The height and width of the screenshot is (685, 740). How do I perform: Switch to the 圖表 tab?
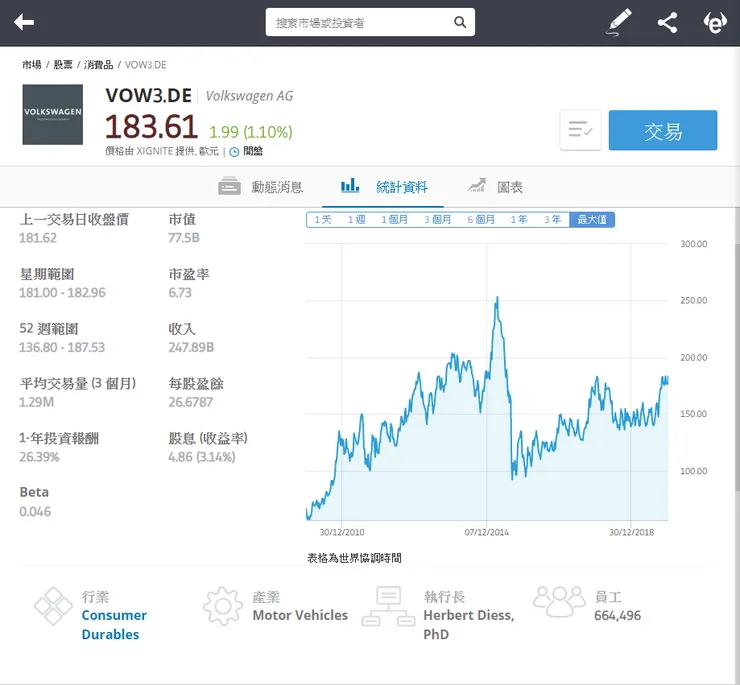pyautogui.click(x=495, y=187)
